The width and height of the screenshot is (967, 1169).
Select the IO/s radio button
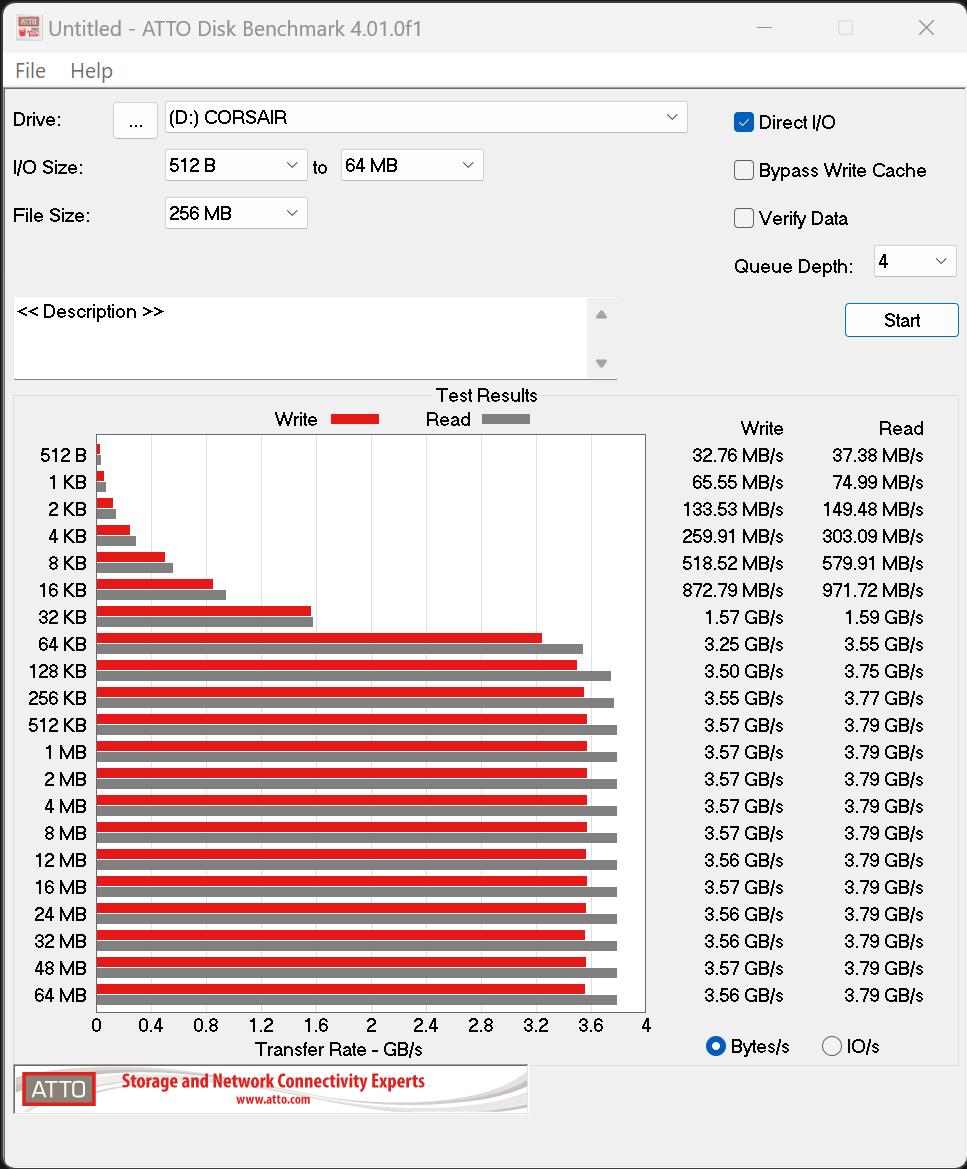(x=831, y=1046)
